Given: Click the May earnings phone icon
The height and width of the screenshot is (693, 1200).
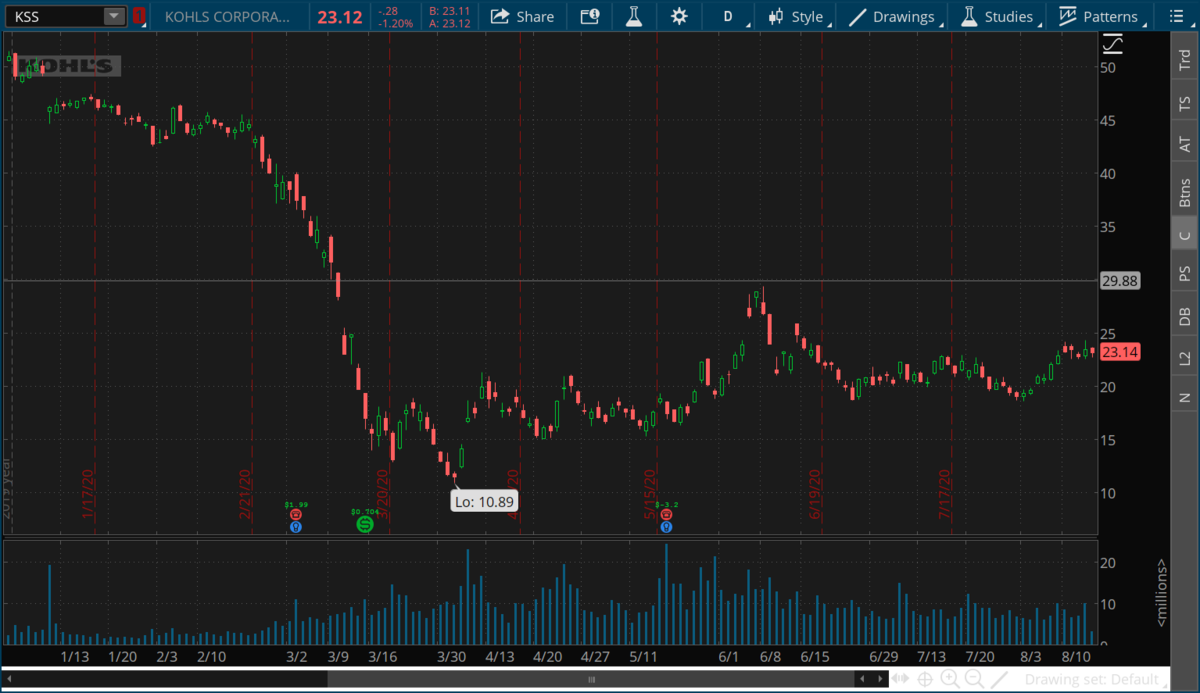Looking at the screenshot, I should 665,514.
